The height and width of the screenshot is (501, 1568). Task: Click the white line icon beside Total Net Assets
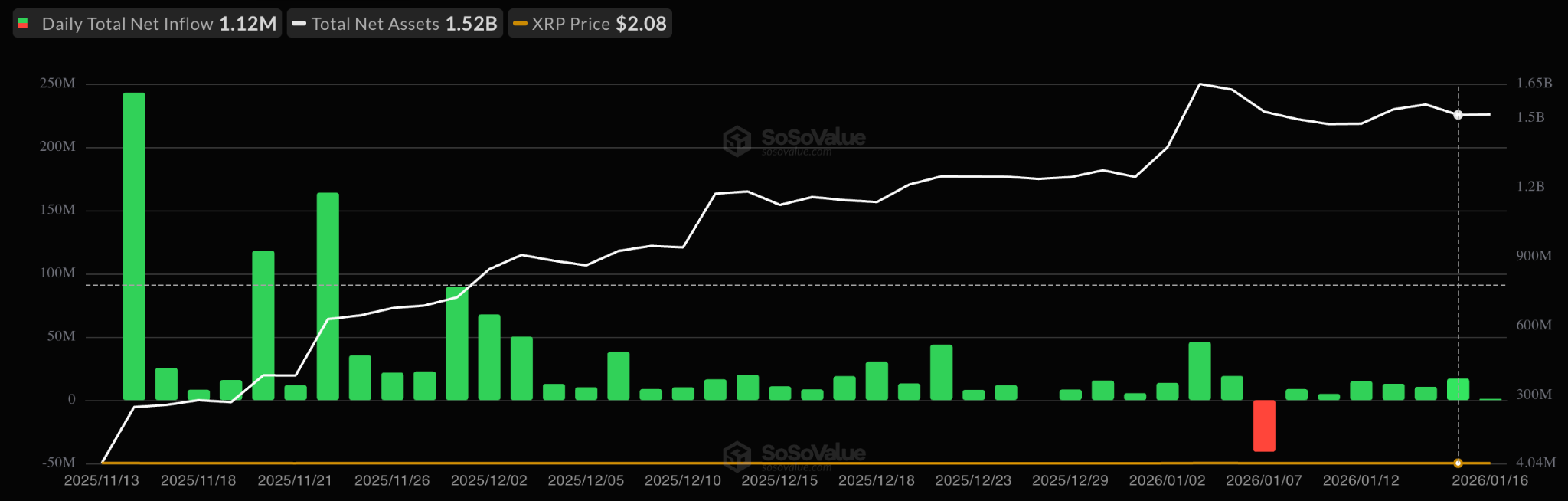click(299, 24)
